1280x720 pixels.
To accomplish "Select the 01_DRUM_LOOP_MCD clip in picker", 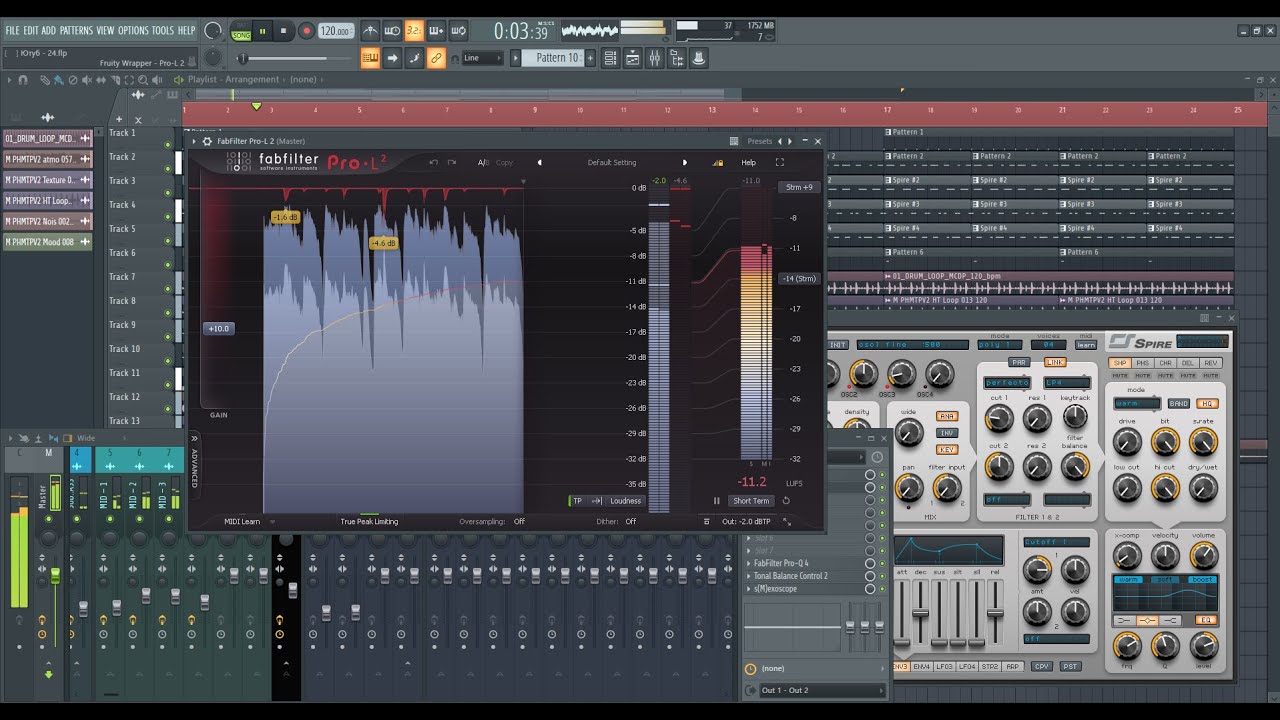I will 47,138.
